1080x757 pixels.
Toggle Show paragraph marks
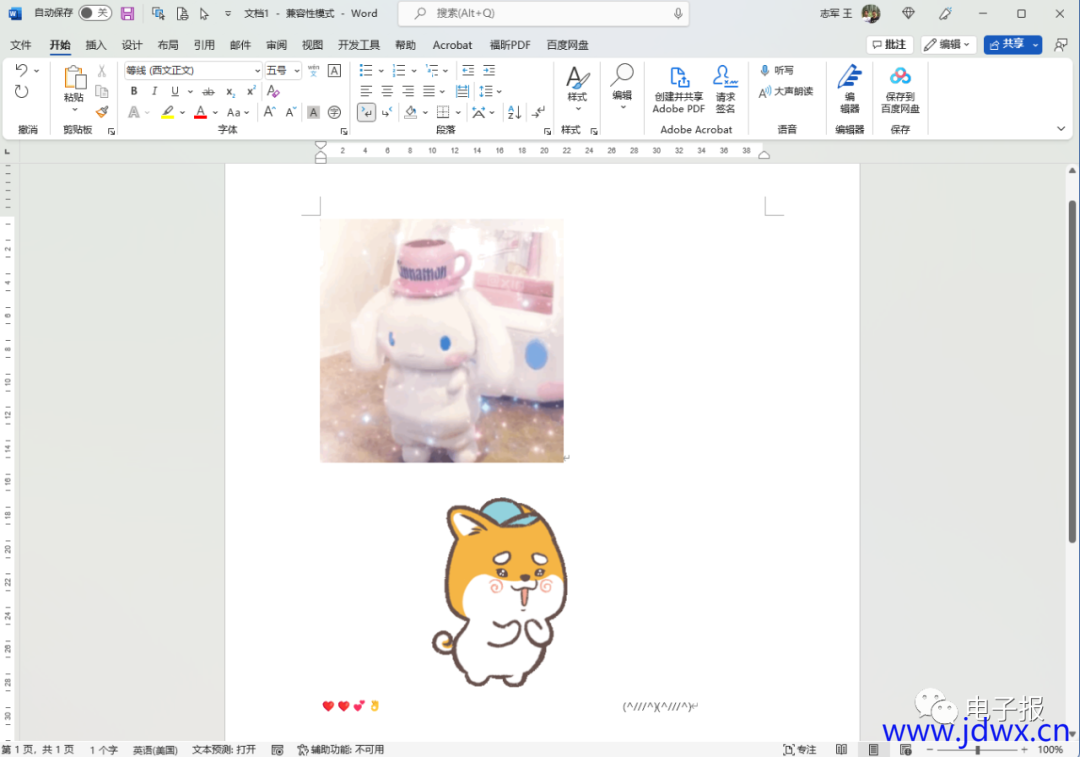(x=539, y=112)
